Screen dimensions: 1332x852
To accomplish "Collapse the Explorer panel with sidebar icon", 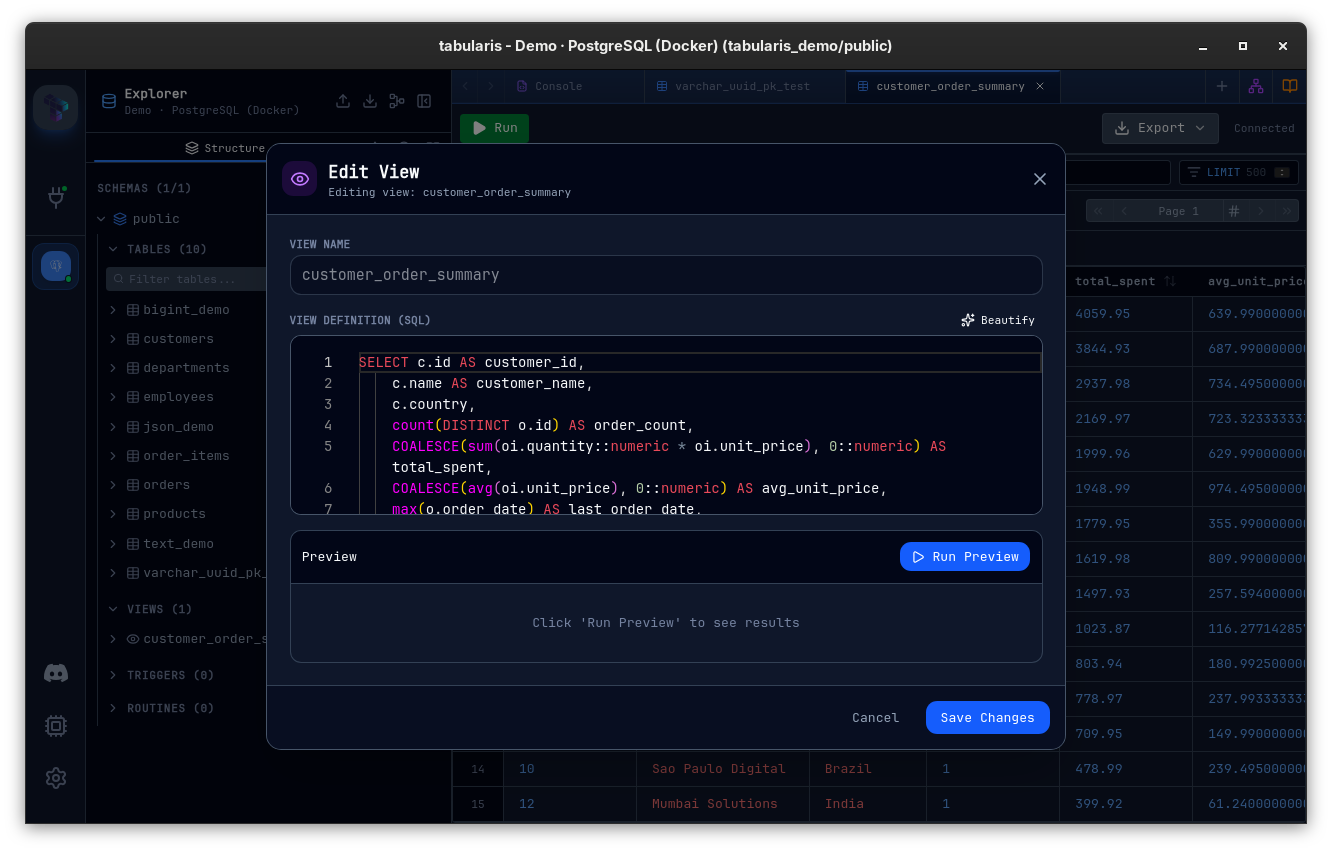I will click(x=424, y=101).
